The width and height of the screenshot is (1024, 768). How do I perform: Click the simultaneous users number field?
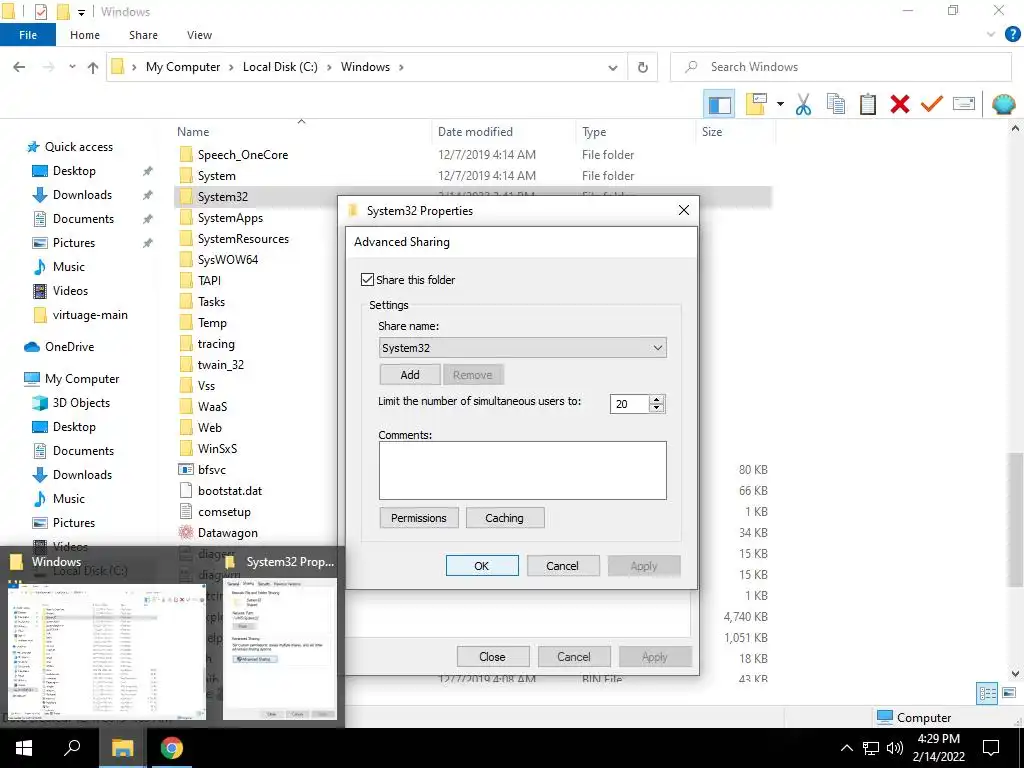pos(630,404)
